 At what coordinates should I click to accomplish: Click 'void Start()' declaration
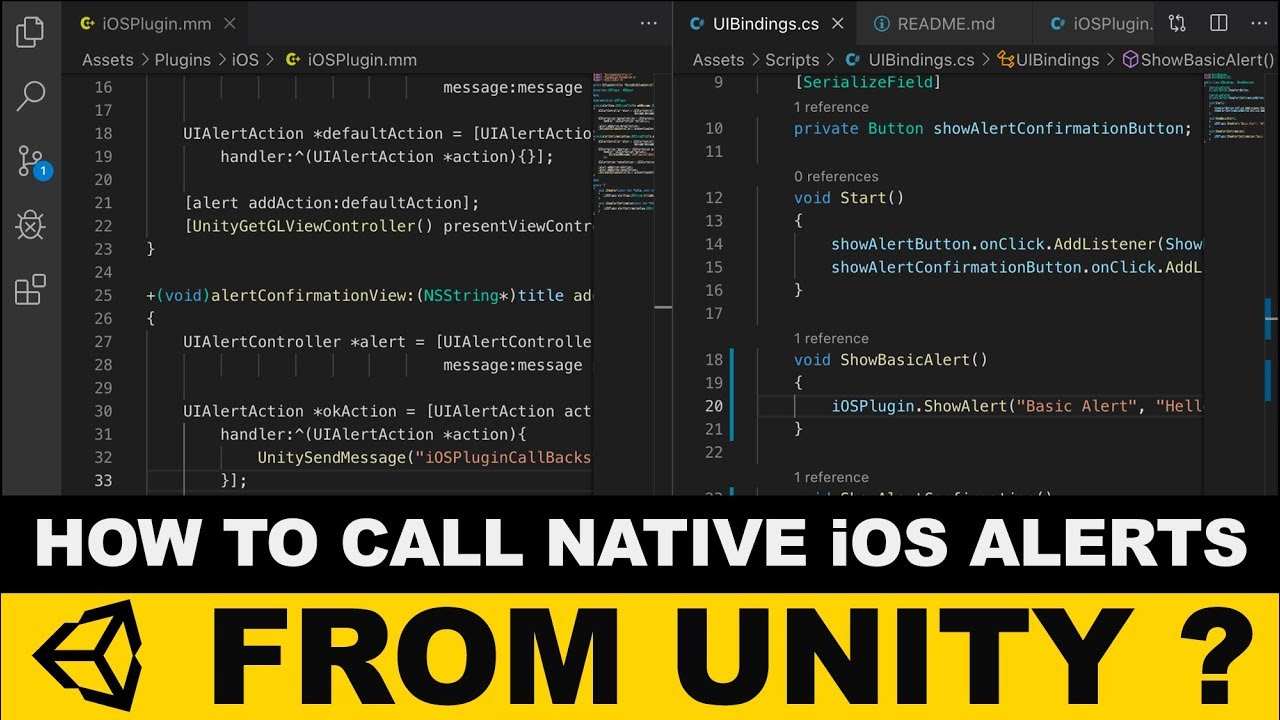pos(849,198)
